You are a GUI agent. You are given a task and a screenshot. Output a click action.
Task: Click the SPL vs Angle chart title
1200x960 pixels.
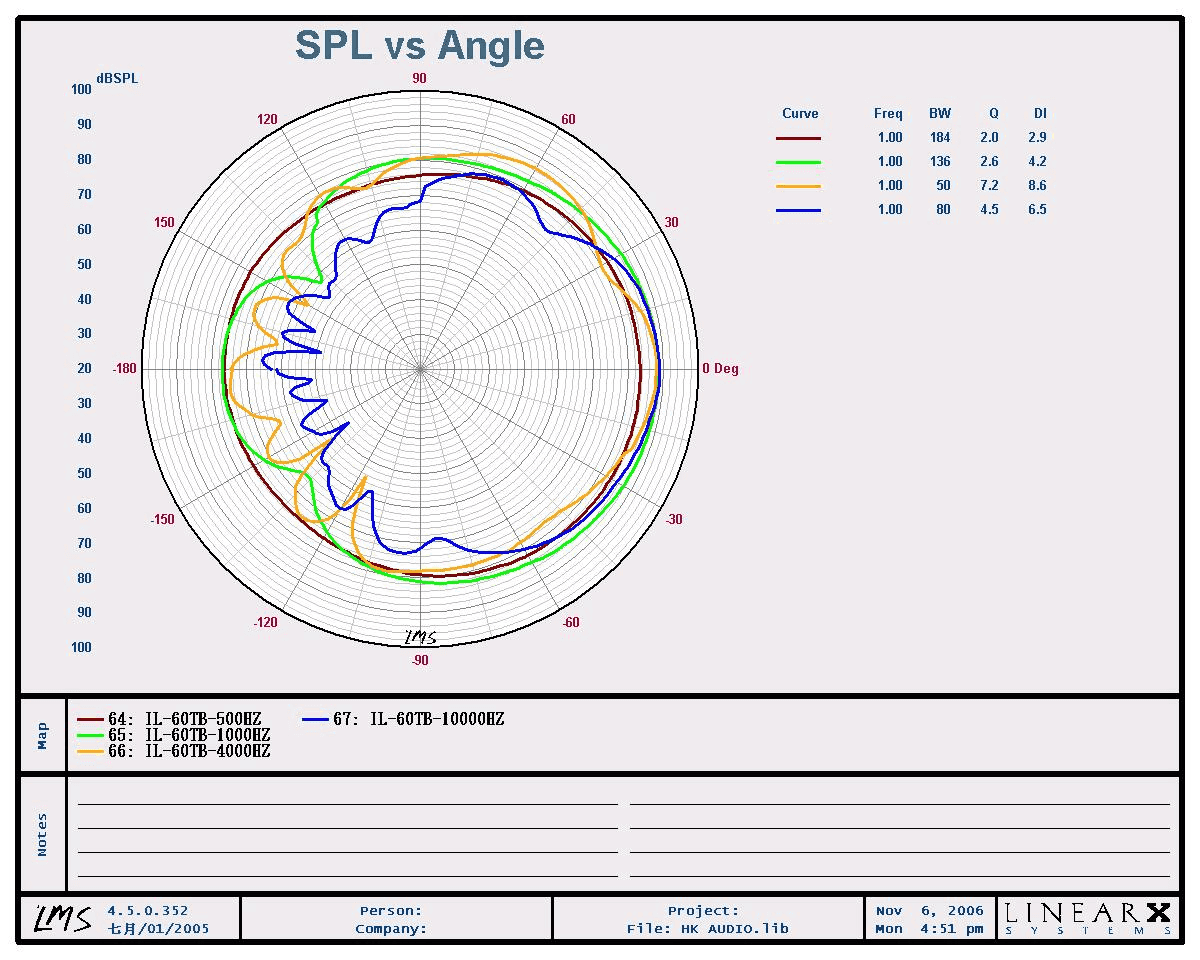[x=419, y=46]
